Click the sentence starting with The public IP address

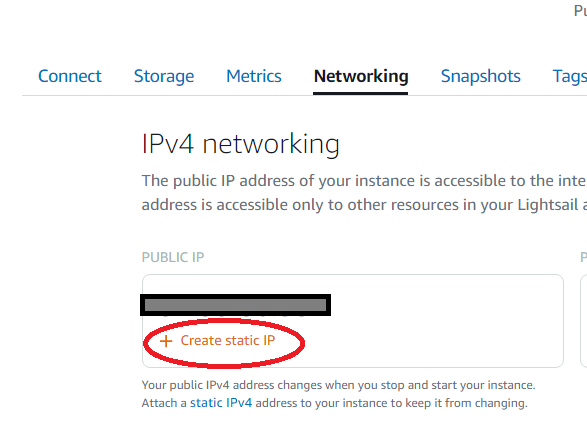364,181
